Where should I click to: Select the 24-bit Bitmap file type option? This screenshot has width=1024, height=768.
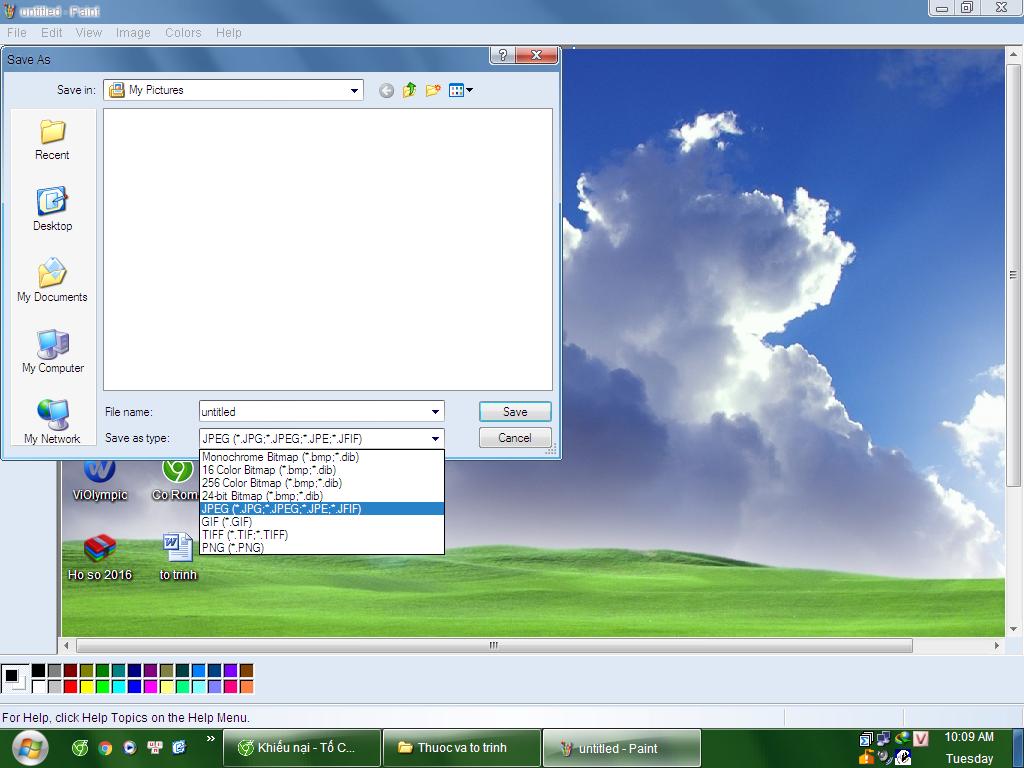[x=262, y=495]
